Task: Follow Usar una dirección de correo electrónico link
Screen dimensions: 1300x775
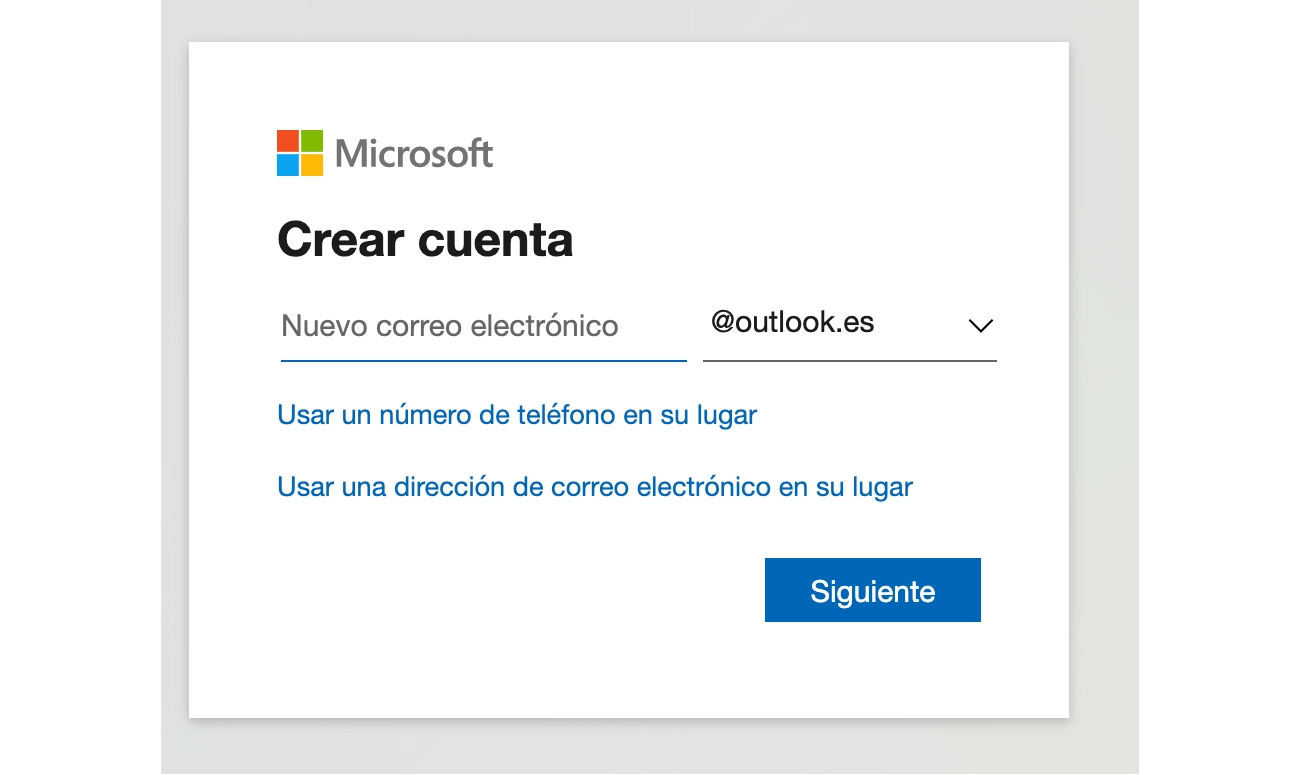Action: tap(595, 487)
